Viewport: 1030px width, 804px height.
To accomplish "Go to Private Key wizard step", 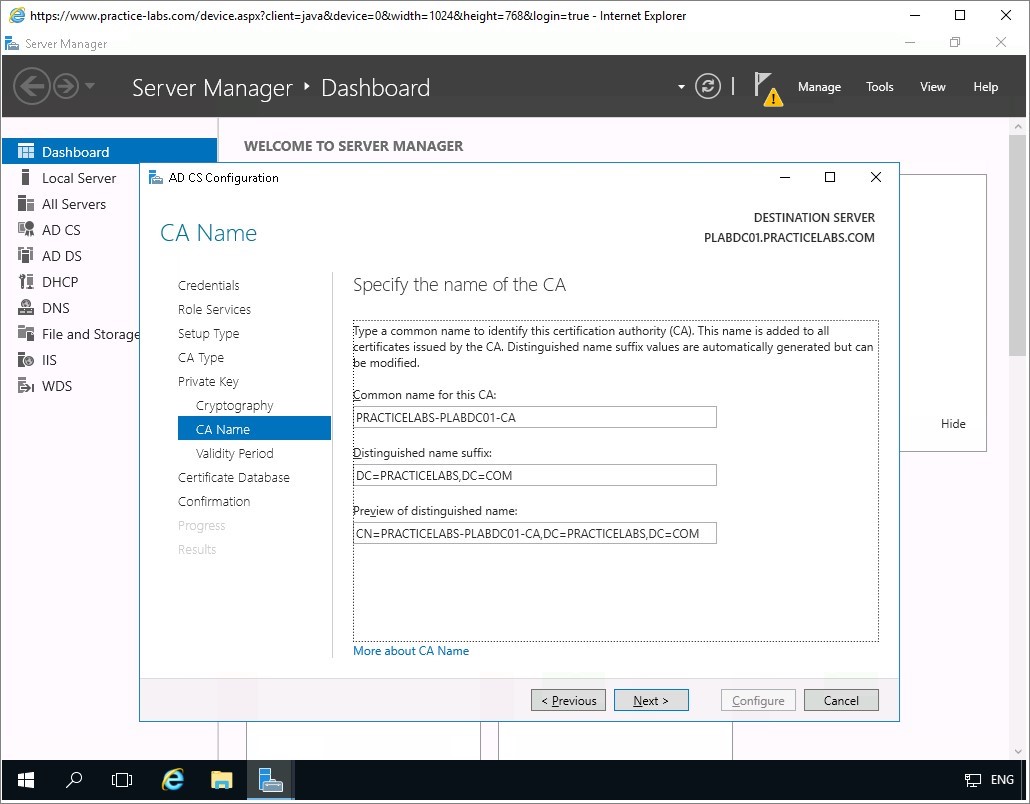I will point(208,382).
